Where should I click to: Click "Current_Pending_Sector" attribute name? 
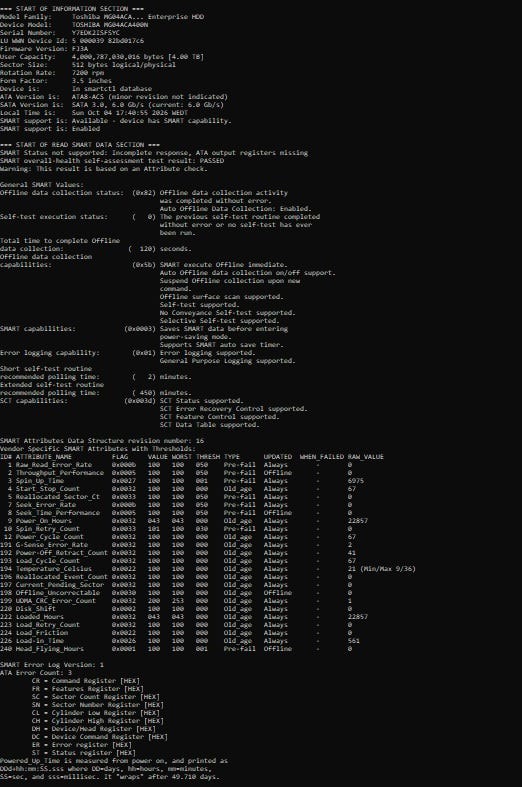tap(60, 585)
